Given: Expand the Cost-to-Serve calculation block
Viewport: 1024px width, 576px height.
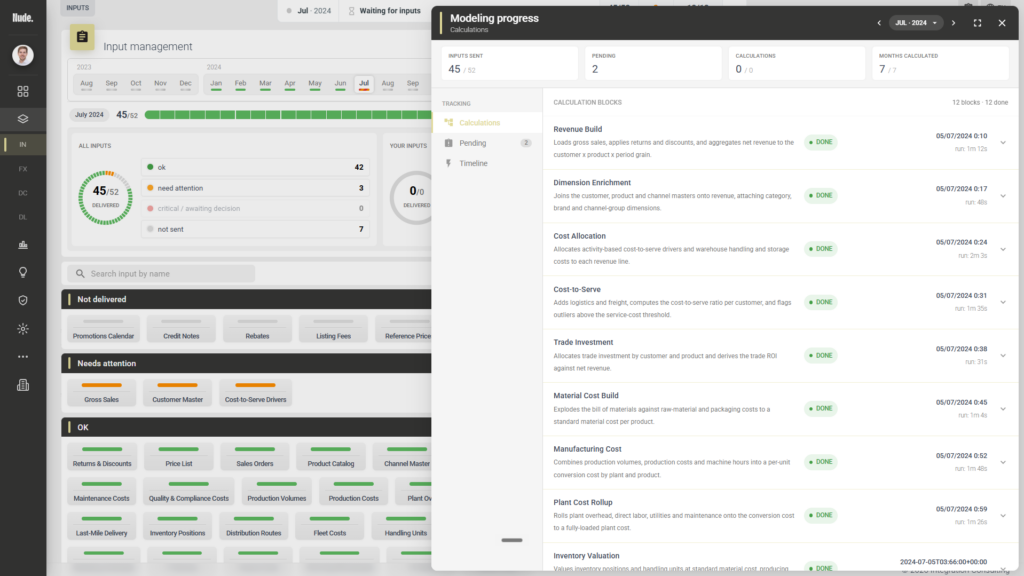Looking at the screenshot, I should click(1003, 302).
